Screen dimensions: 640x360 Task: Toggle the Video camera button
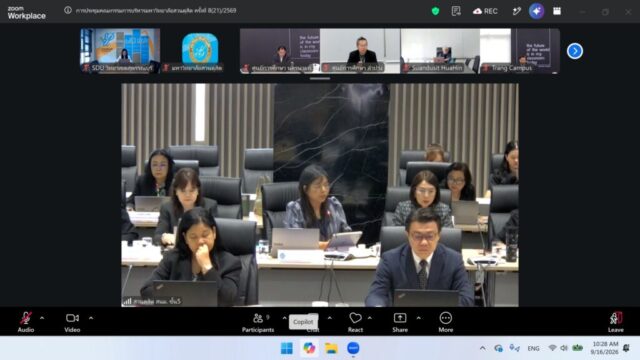click(x=72, y=322)
